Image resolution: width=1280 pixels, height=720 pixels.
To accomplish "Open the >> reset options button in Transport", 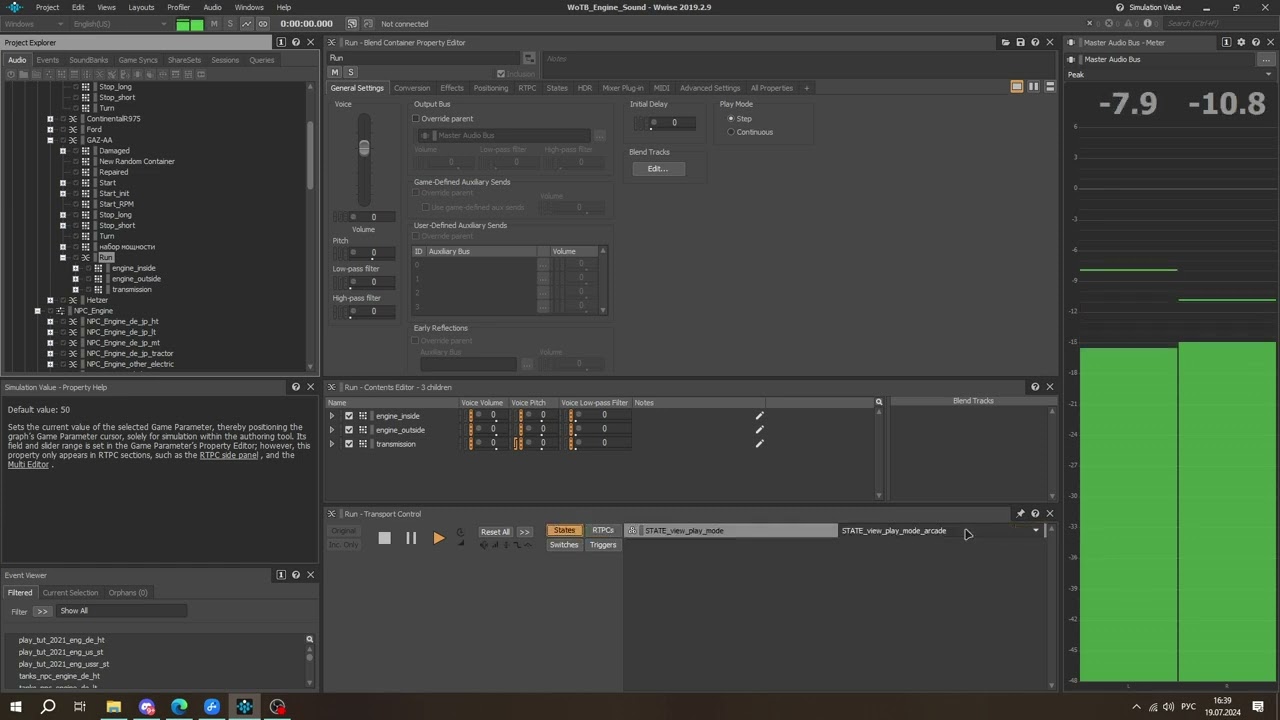I will pos(524,532).
